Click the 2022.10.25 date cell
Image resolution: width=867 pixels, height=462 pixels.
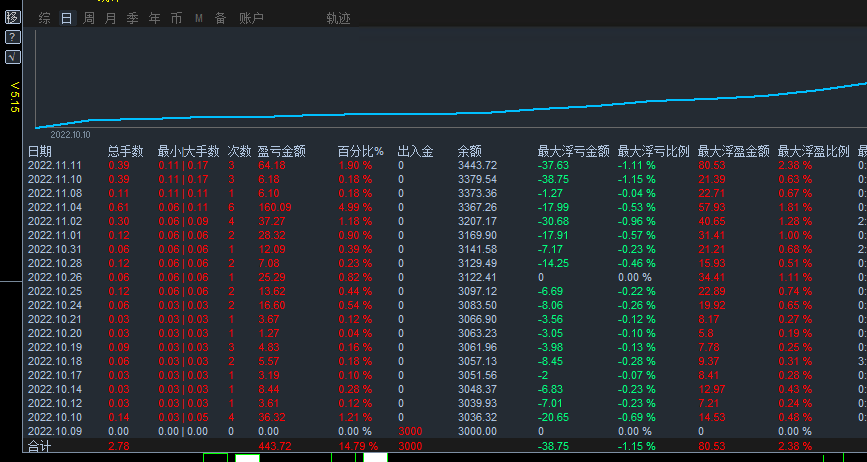55,291
